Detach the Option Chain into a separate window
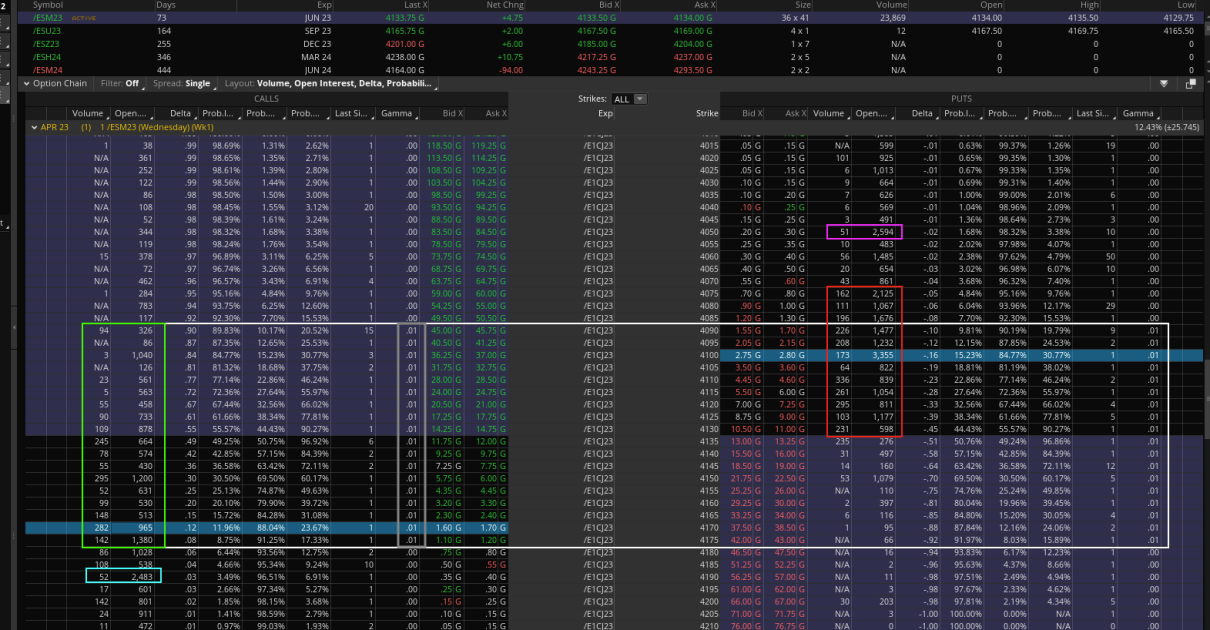Viewport: 1210px width, 630px height. click(x=1190, y=84)
